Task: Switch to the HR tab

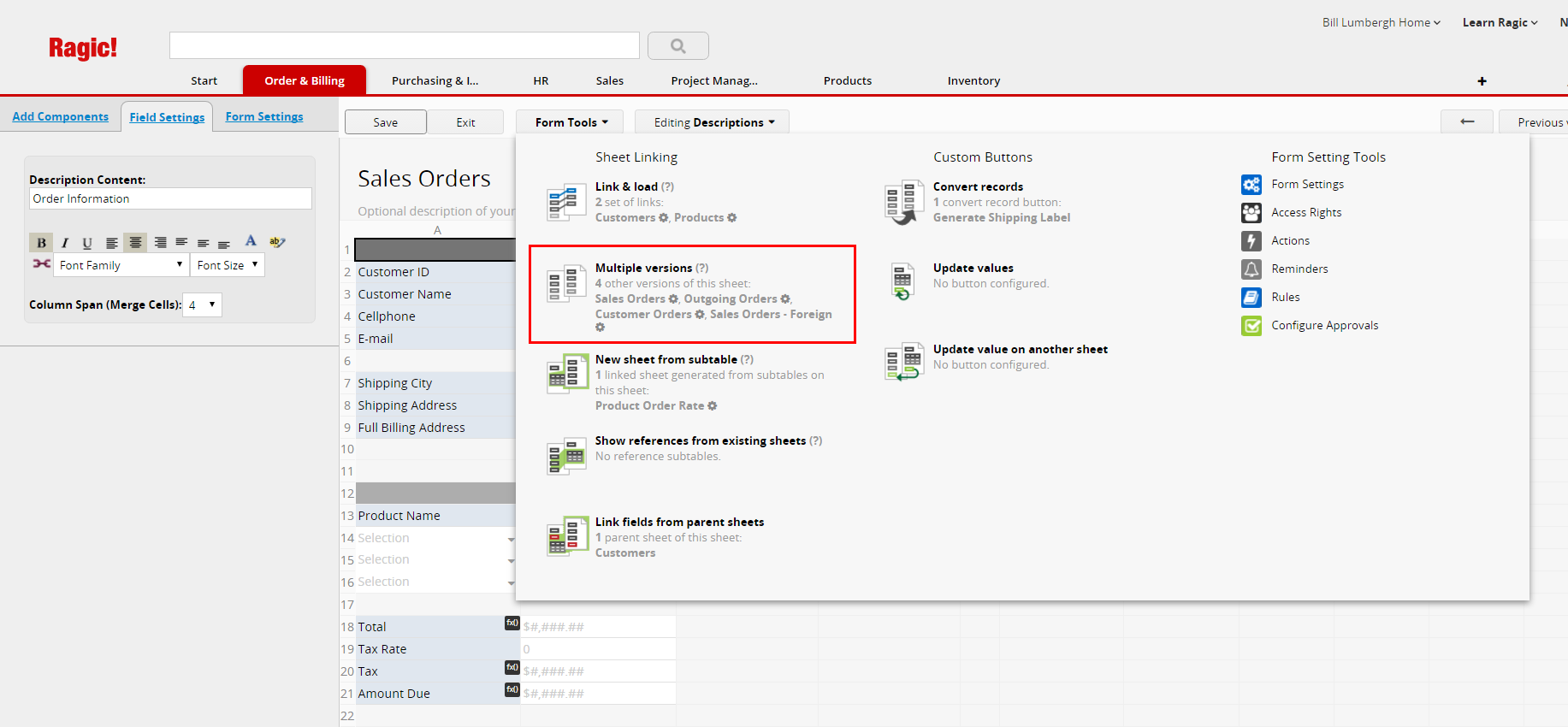Action: click(x=541, y=81)
